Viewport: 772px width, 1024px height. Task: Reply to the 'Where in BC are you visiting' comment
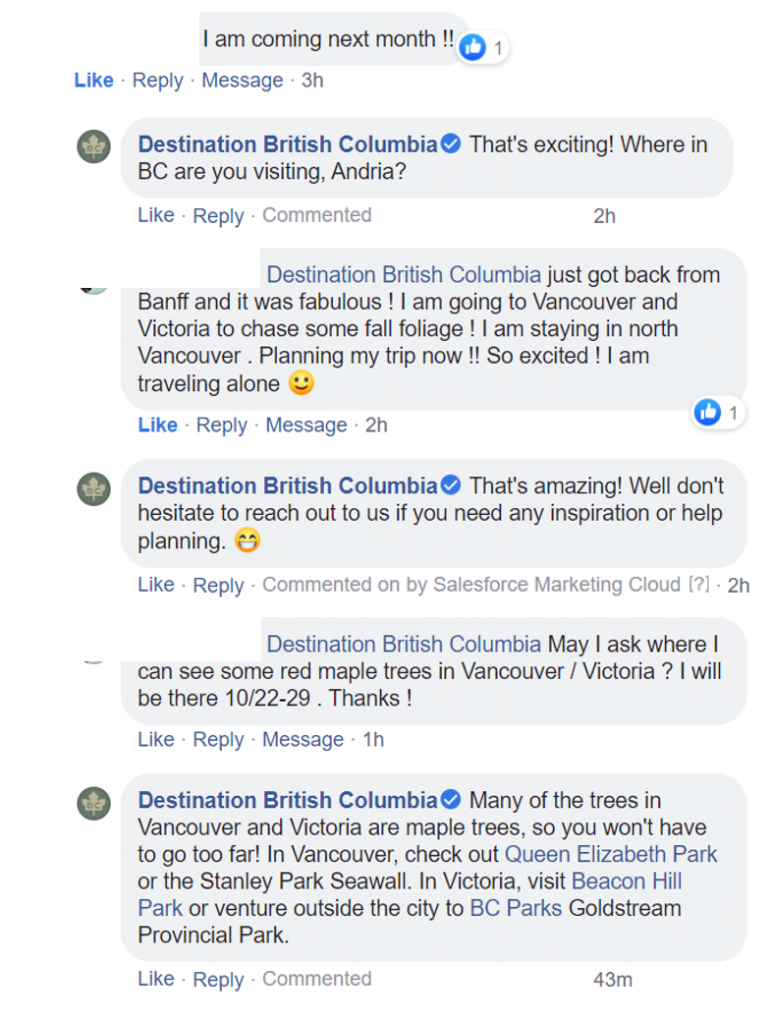tap(218, 216)
